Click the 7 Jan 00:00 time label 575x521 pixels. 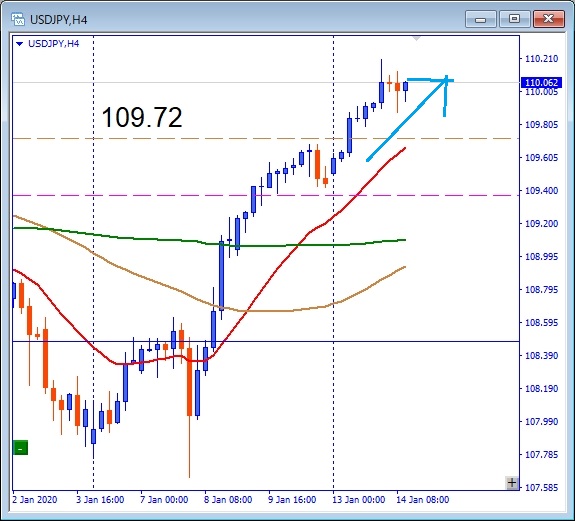click(164, 500)
